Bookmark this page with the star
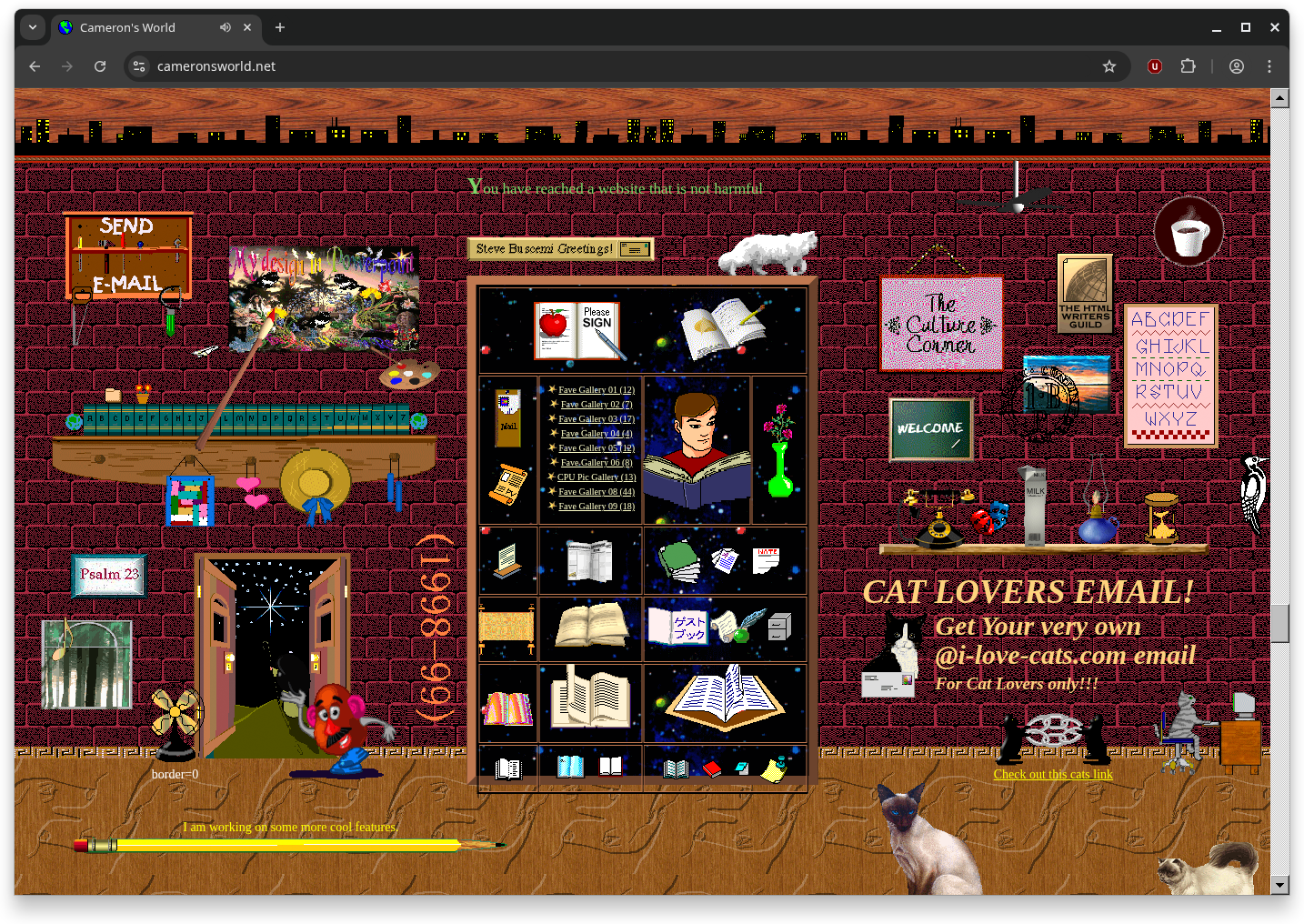1304x924 pixels. 1109,66
